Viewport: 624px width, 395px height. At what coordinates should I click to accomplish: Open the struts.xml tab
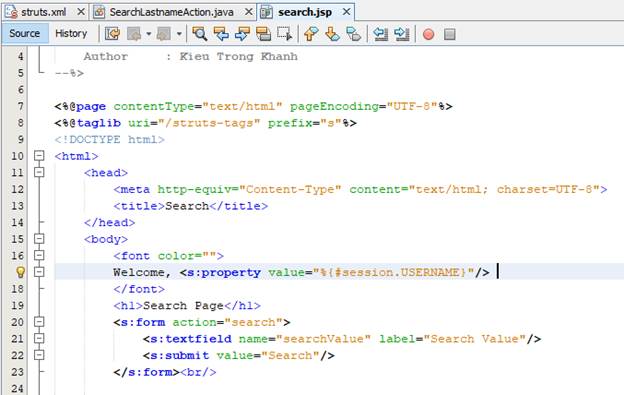44,12
